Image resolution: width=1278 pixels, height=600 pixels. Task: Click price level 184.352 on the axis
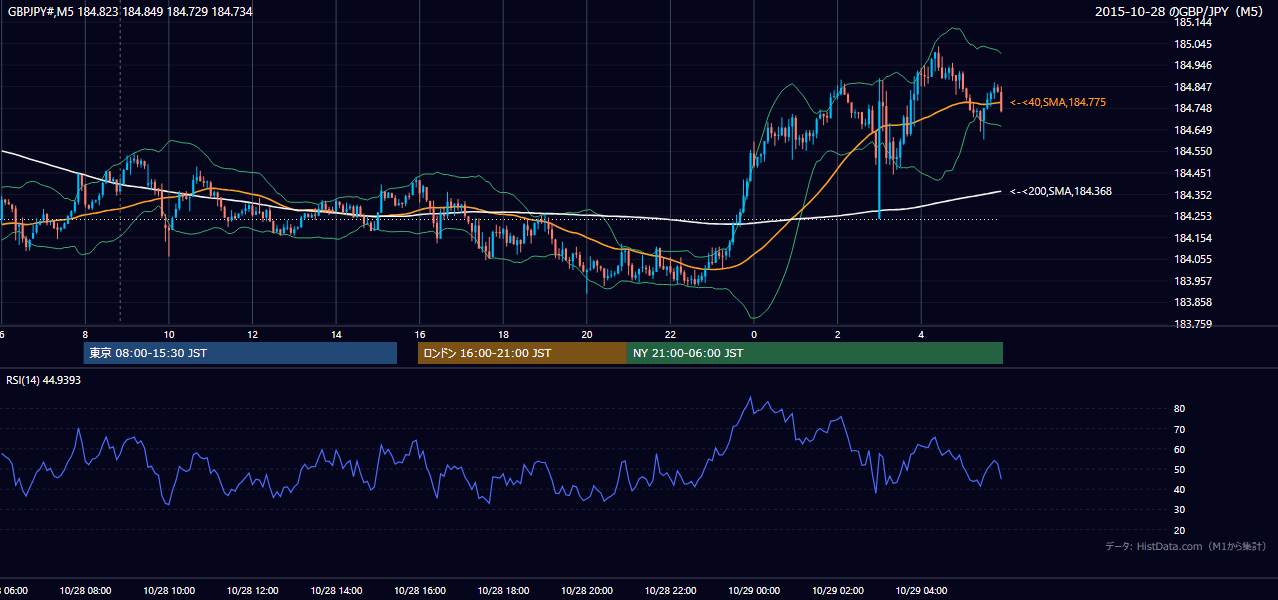[1193, 195]
